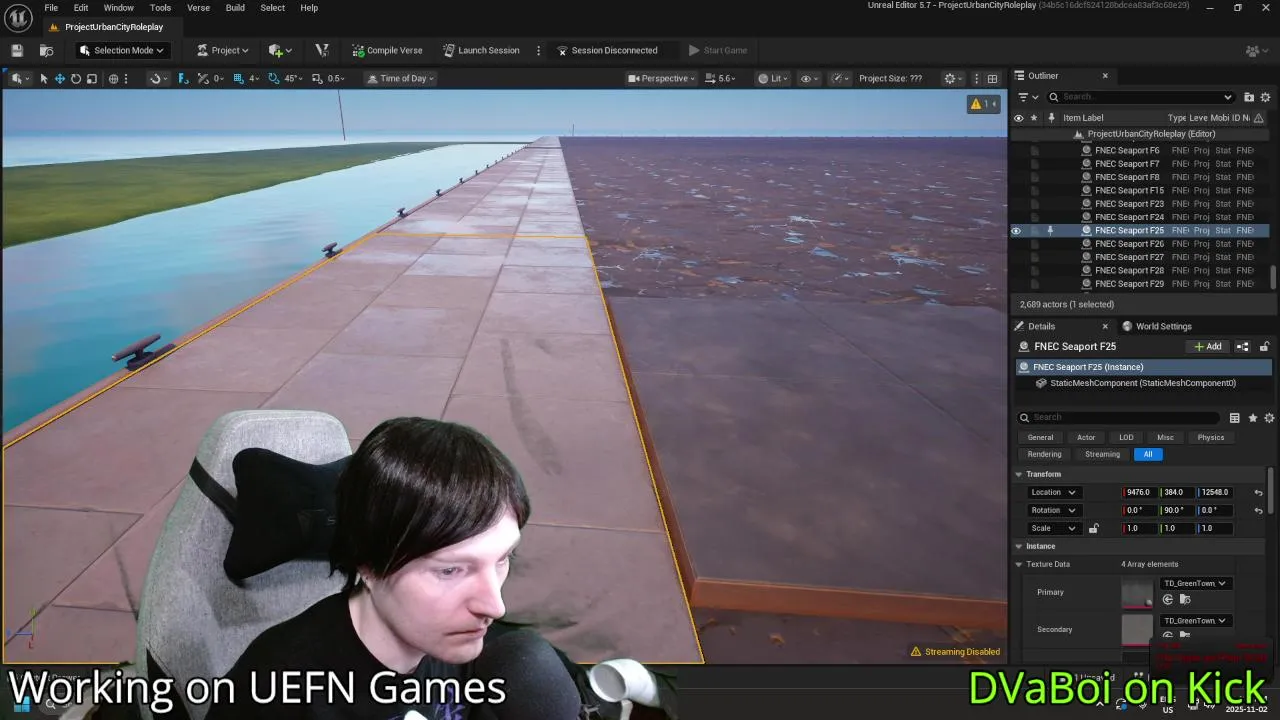
Task: Open the Rotation type dropdown
Action: pos(1053,510)
